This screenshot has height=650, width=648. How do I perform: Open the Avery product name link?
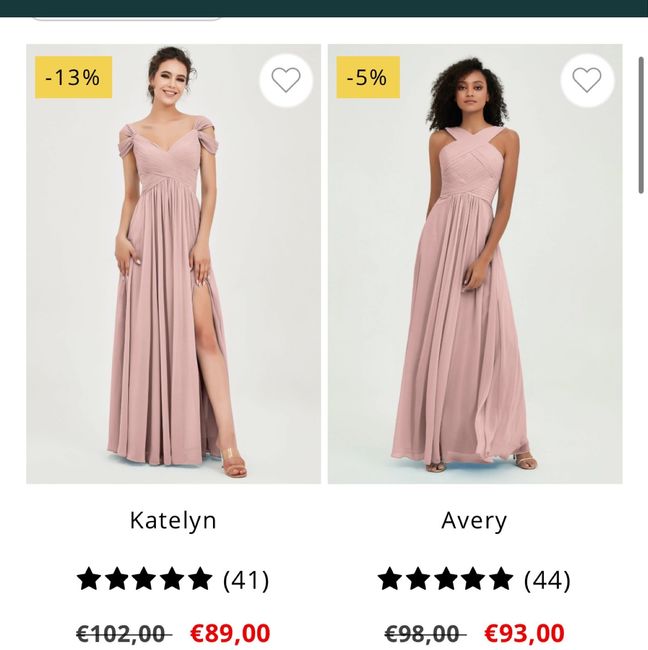pos(474,521)
